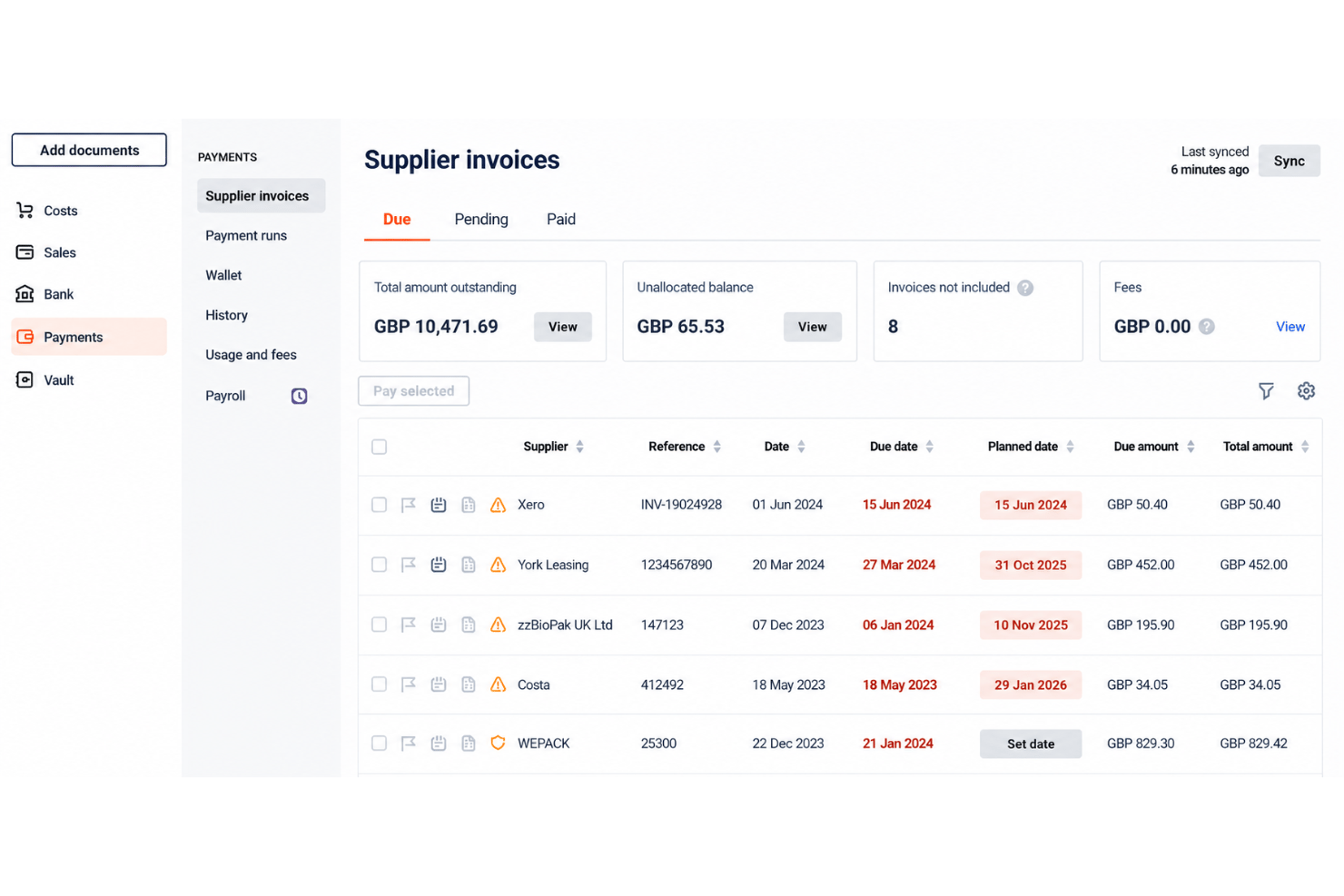Sort by Supplier column arrows
This screenshot has width=1344, height=896.
580,447
